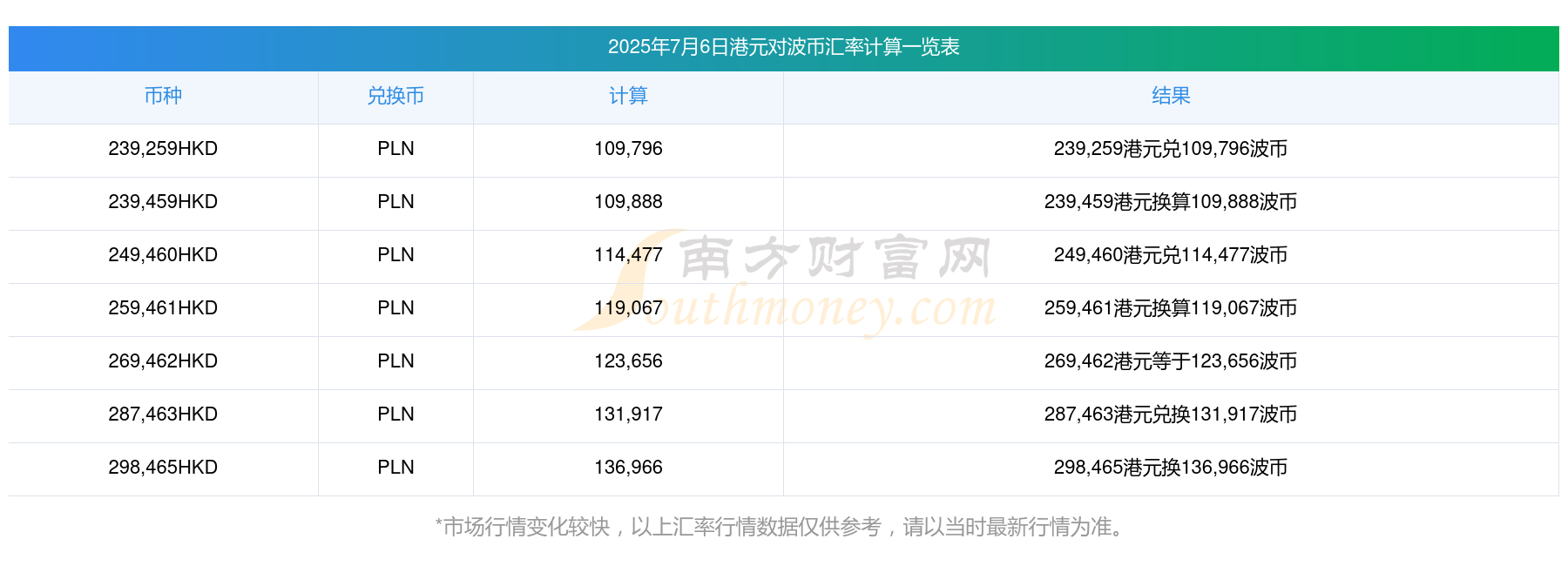The height and width of the screenshot is (566, 1568).
Task: Click the calculated value 109,796
Action: (628, 149)
